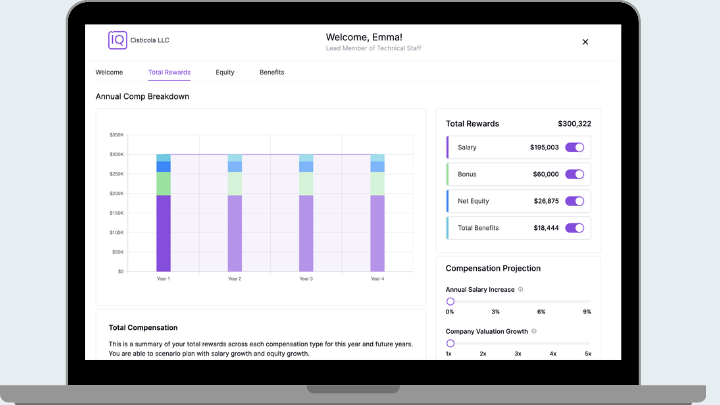Click the Annual Salary Increase slider handle
720x405 pixels.
[x=450, y=301]
